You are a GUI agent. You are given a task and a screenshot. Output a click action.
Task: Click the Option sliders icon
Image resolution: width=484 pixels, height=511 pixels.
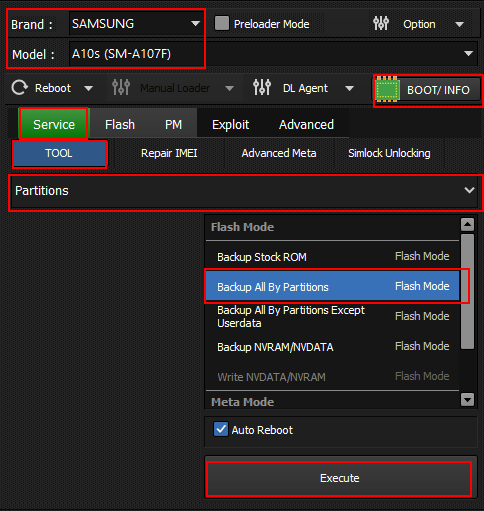click(x=381, y=23)
